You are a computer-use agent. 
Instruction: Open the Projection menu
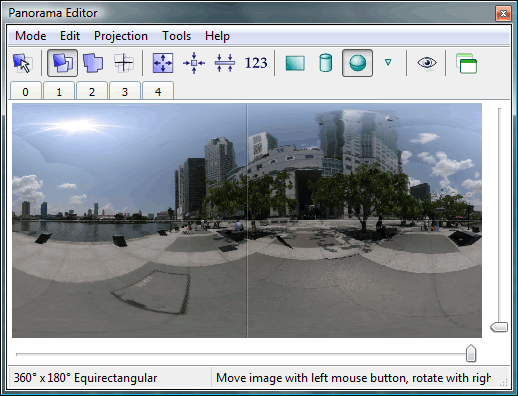click(121, 36)
